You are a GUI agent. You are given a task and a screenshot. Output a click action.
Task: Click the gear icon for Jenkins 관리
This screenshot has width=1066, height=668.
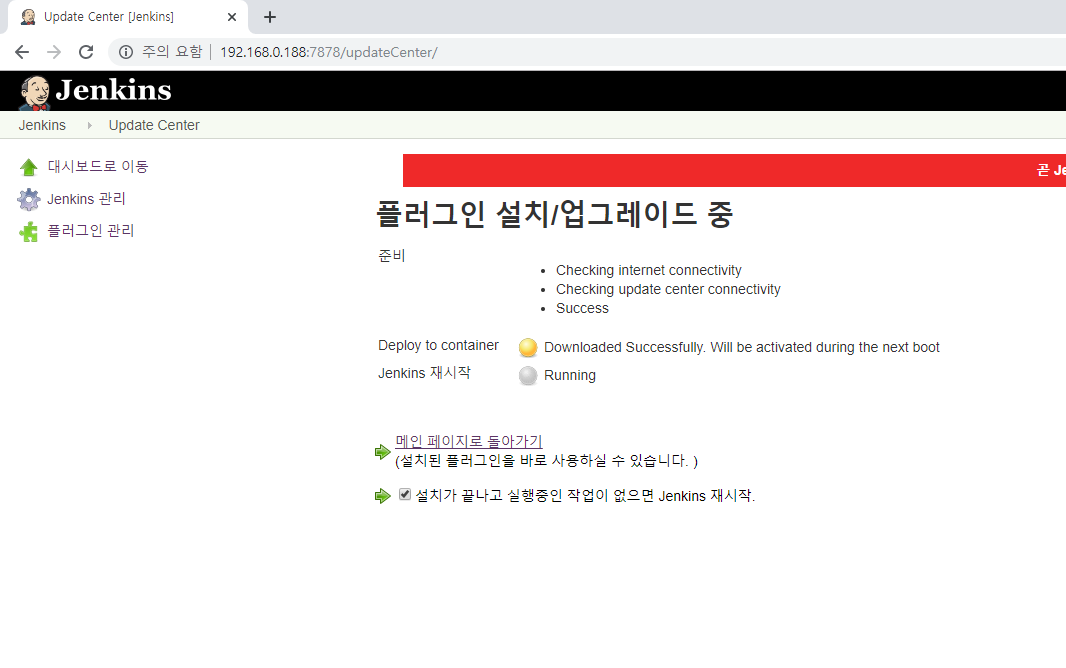(x=29, y=199)
